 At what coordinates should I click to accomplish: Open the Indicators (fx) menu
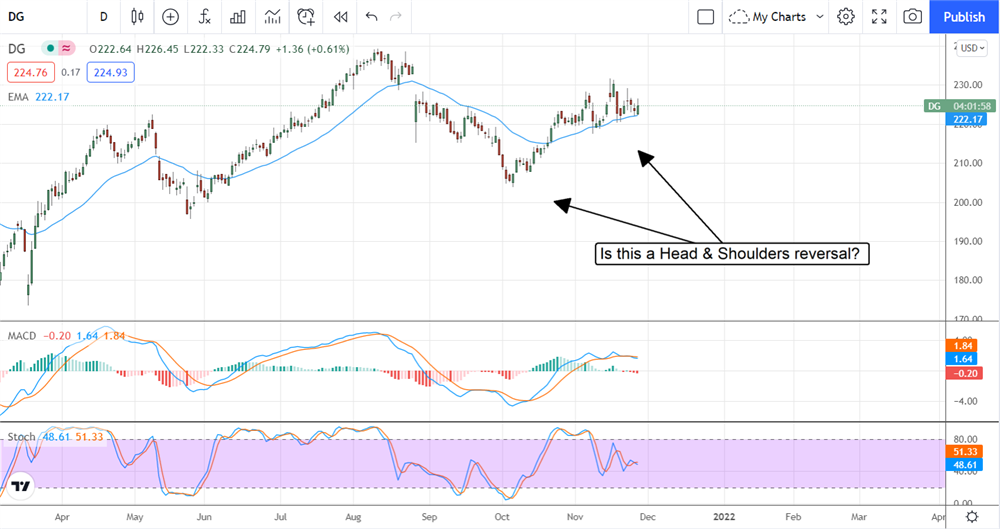204,16
